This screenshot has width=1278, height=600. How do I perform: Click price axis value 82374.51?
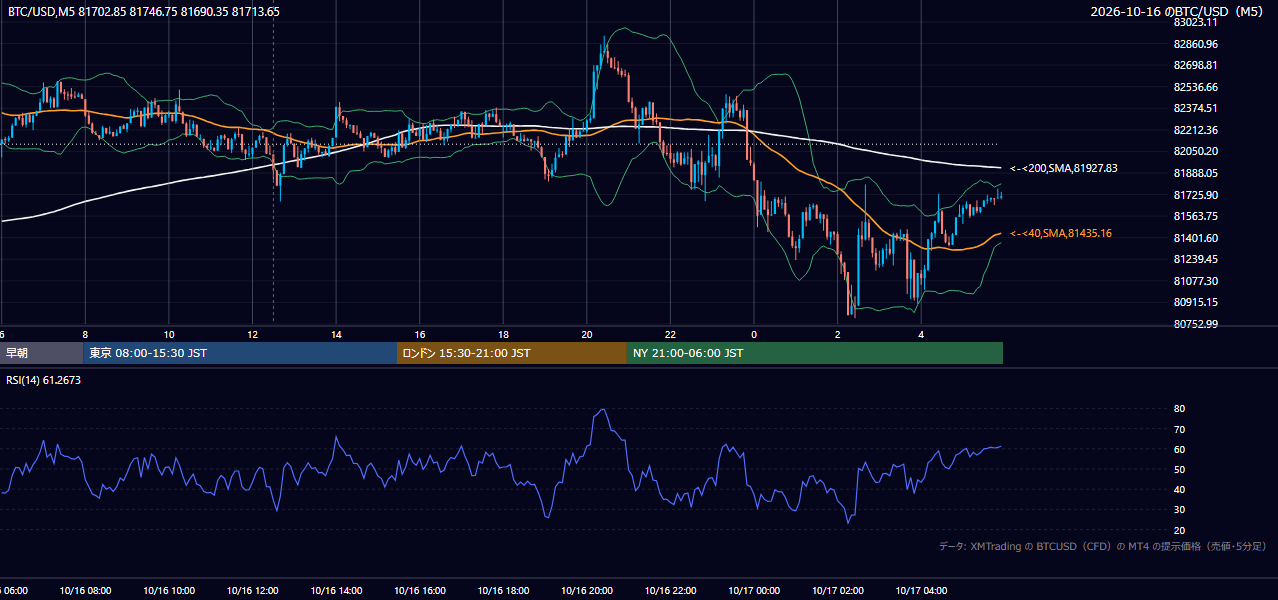click(1196, 108)
